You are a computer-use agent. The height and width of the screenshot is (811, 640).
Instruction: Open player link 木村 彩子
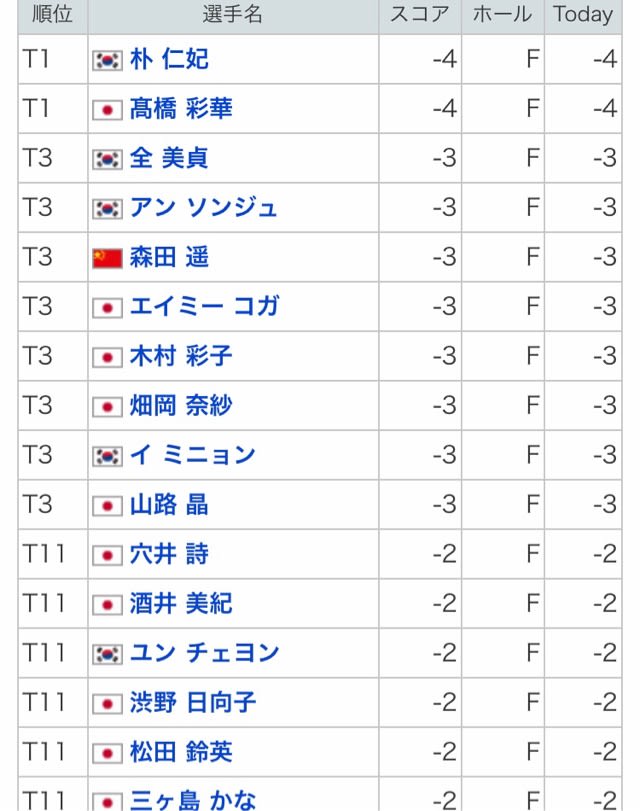coord(181,356)
